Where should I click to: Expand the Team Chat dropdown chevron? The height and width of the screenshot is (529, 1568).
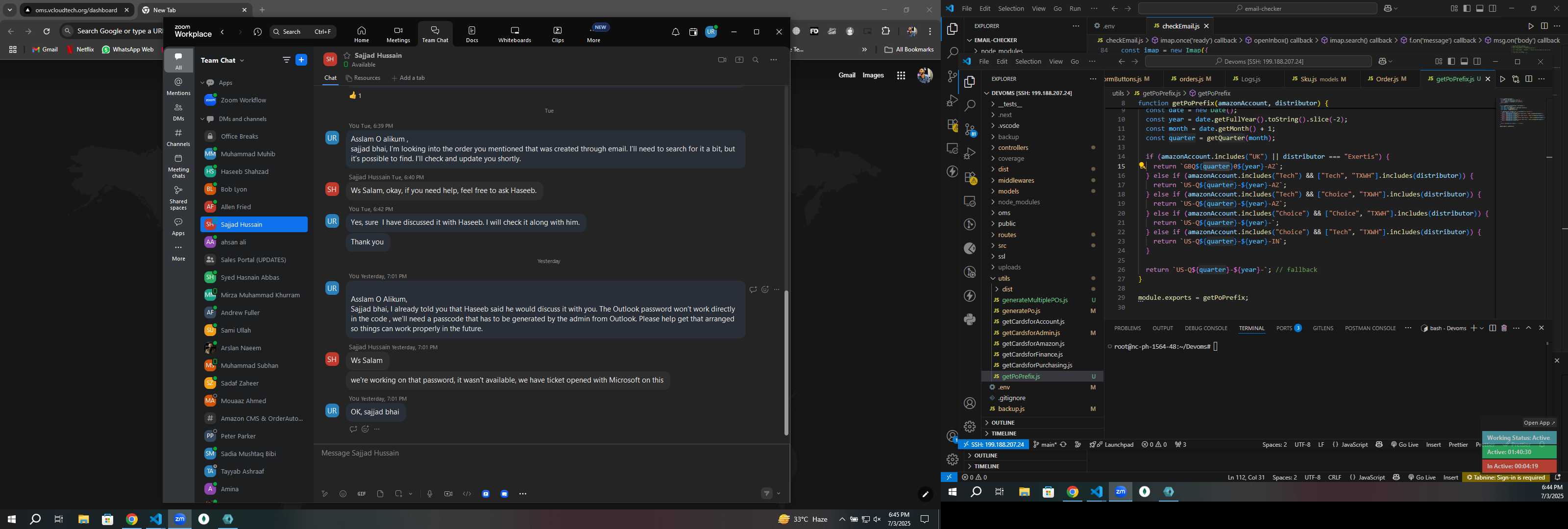tap(242, 60)
